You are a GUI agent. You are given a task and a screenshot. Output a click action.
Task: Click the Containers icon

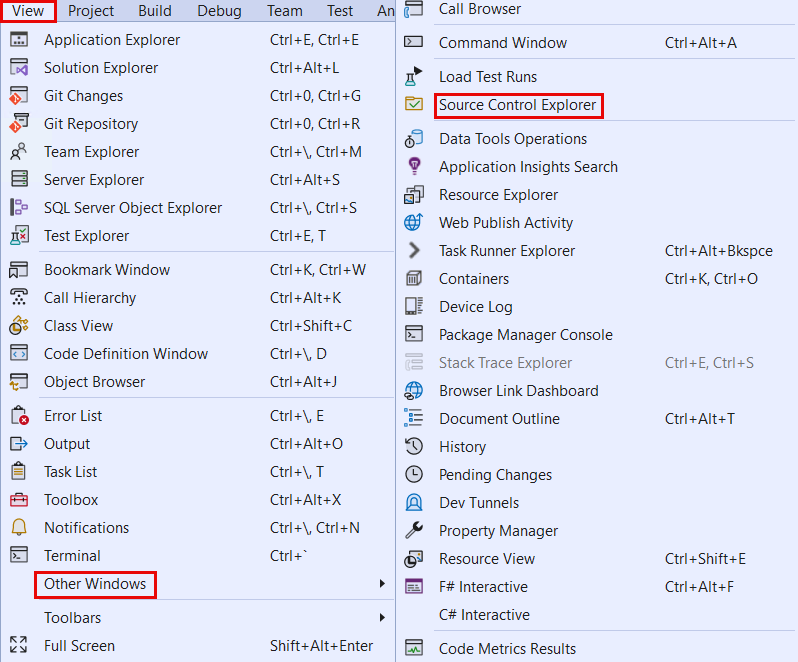pos(414,279)
